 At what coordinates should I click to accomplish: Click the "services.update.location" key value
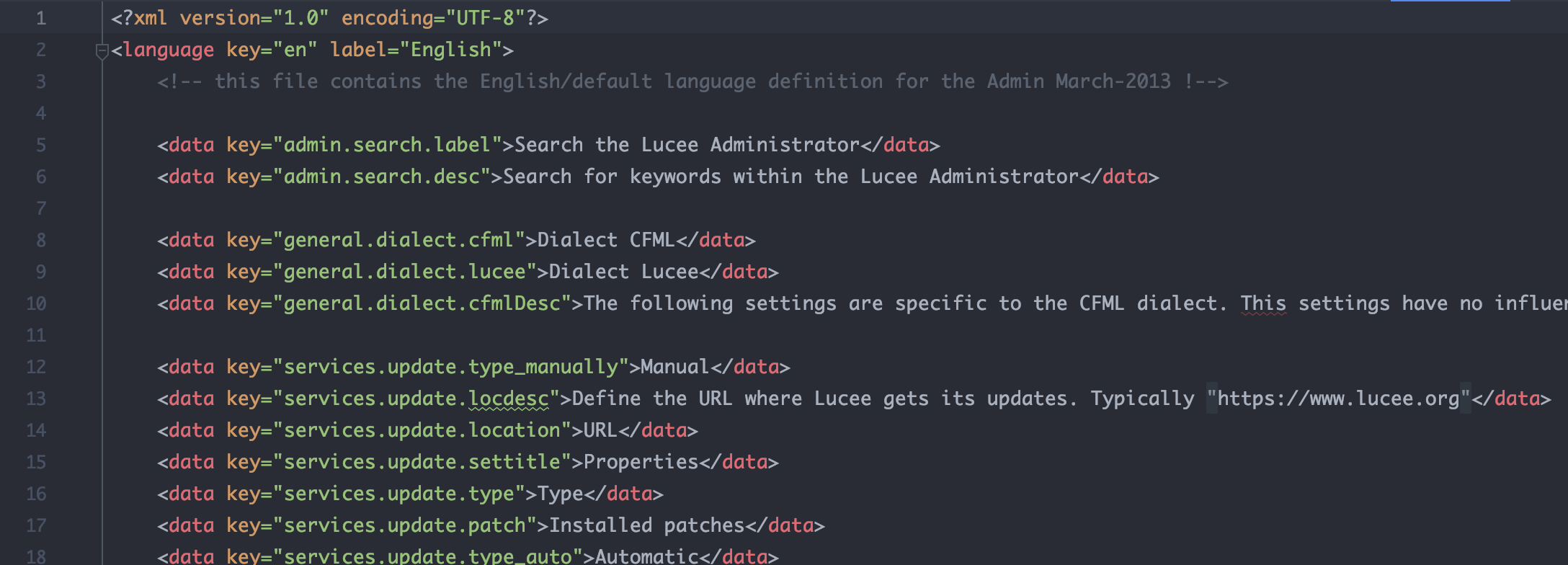pyautogui.click(x=422, y=430)
